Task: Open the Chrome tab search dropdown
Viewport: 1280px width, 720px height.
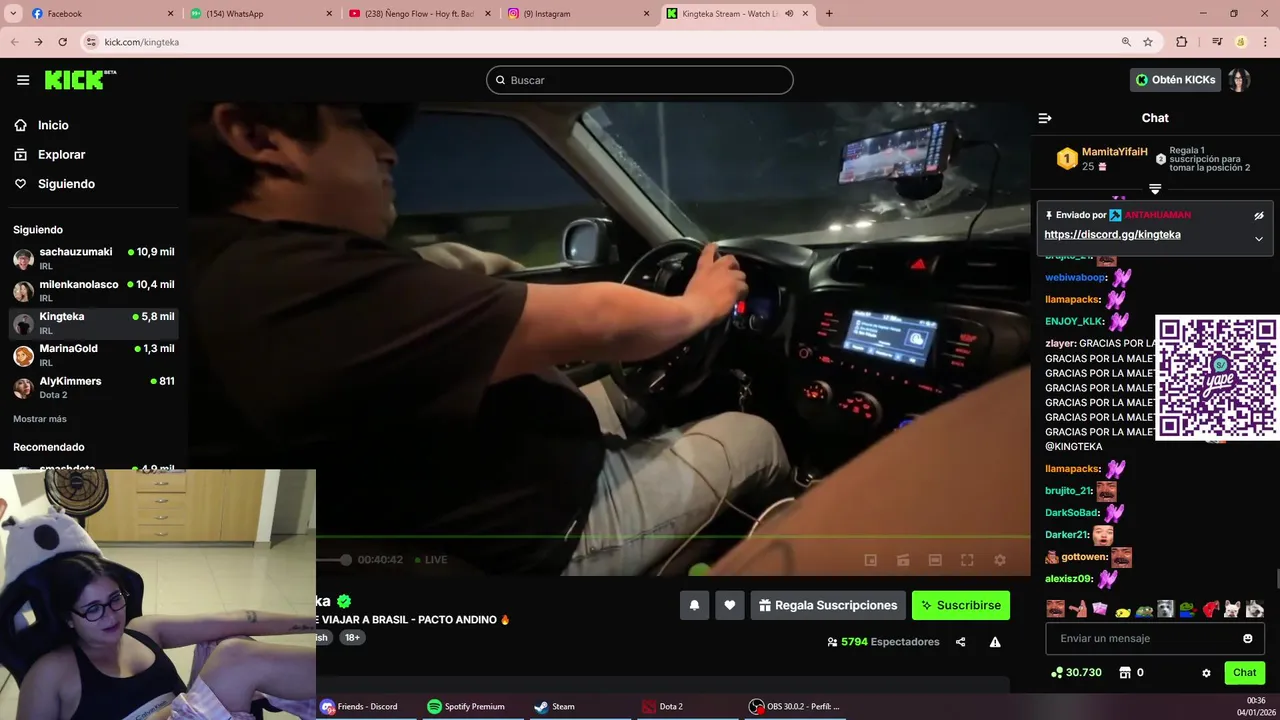Action: 12,13
